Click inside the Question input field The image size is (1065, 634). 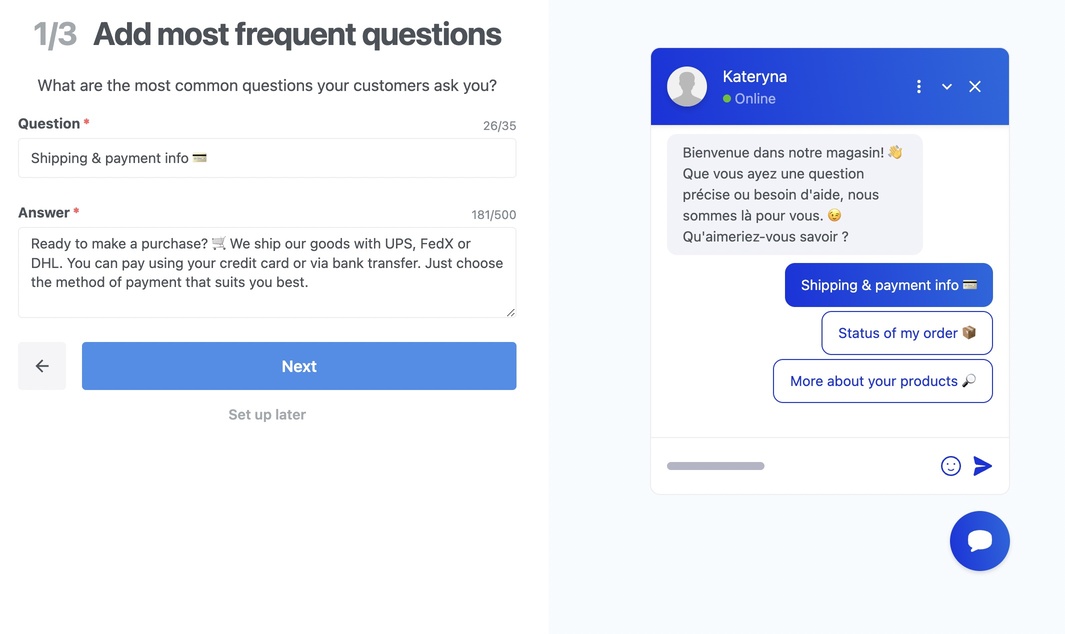[x=267, y=158]
